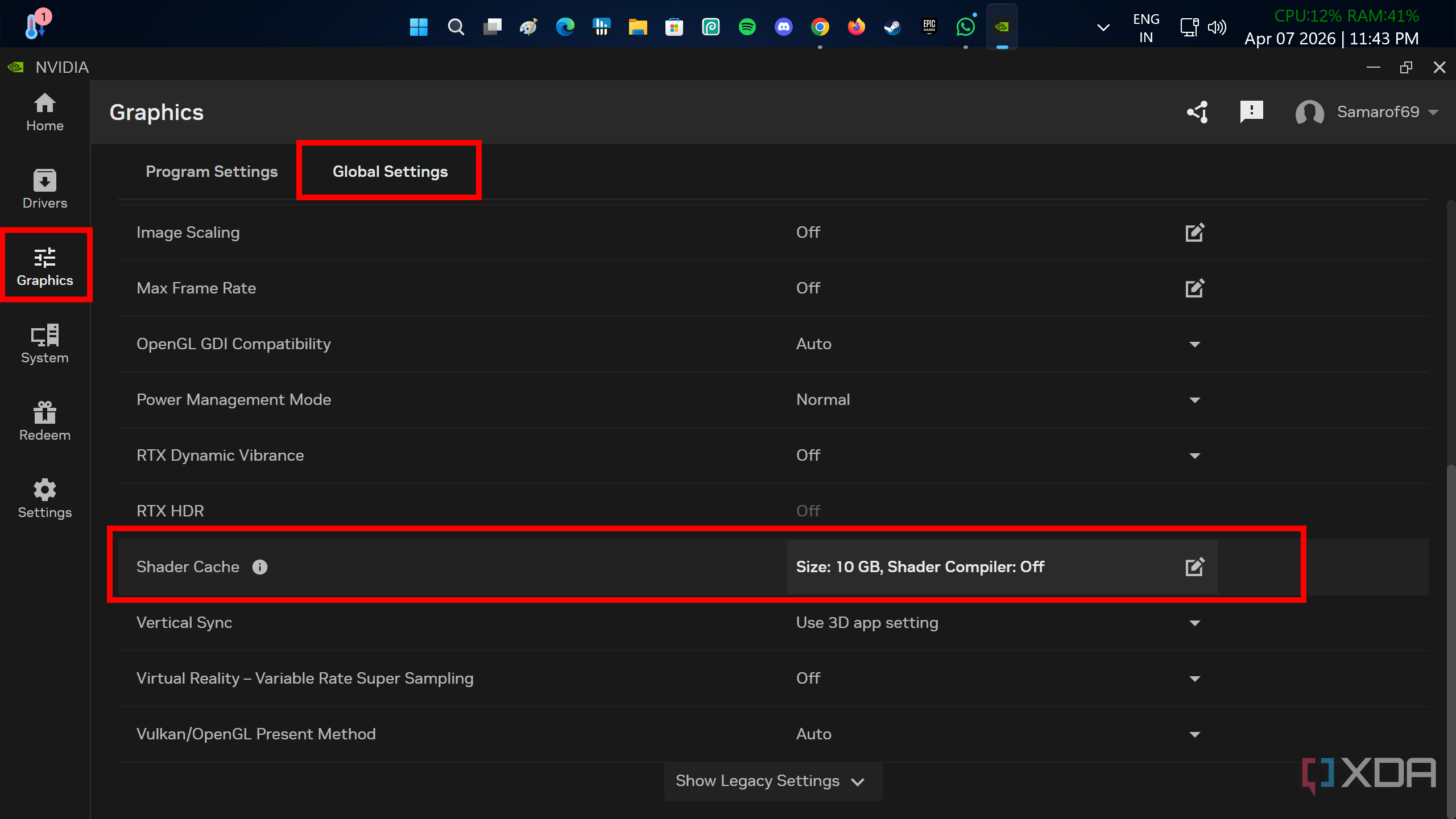Show hidden tray icons chevron
This screenshot has height=819, width=1456.
tap(1103, 27)
